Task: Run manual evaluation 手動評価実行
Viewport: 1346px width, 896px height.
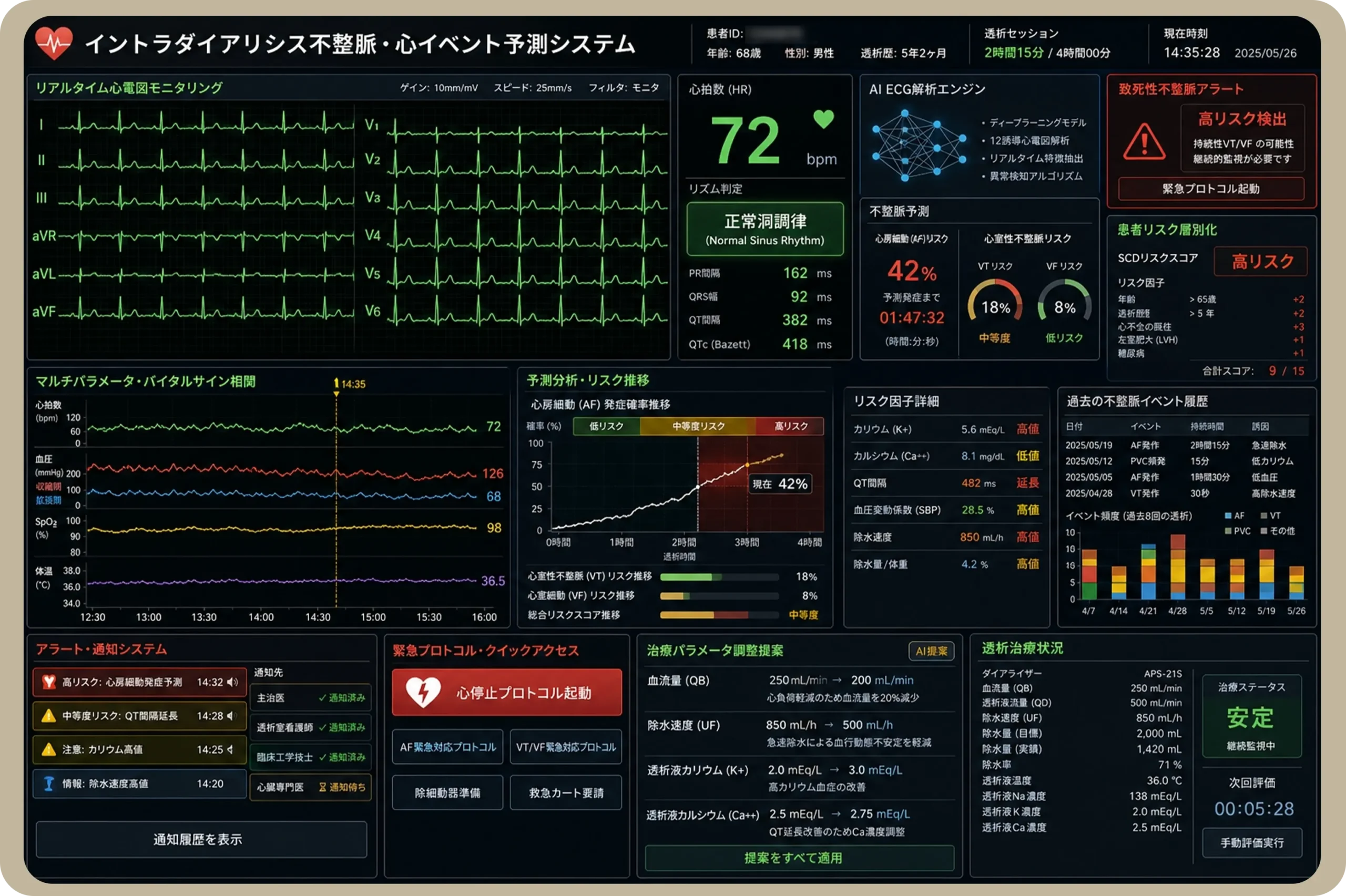Action: tap(1252, 843)
